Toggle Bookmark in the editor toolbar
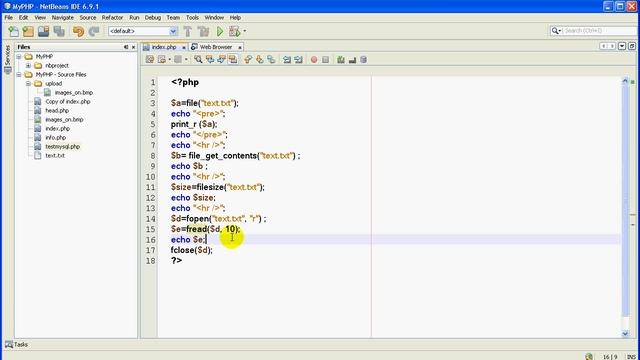Viewport: 640px width, 360px height. 271,60
